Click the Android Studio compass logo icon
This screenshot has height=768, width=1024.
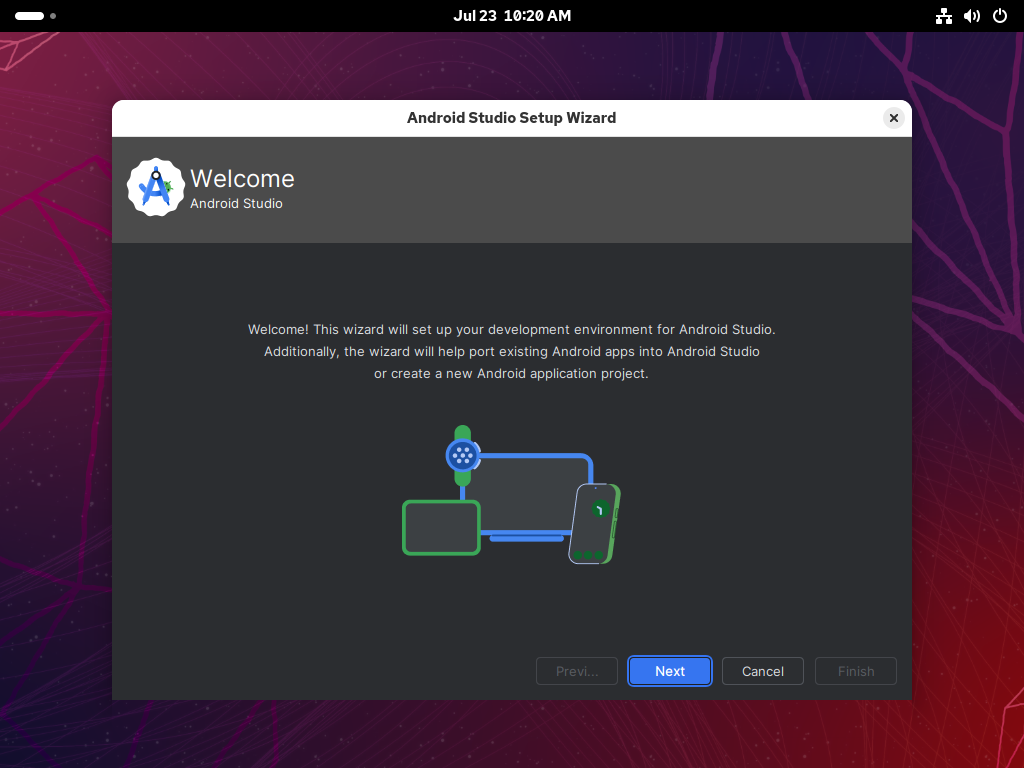pyautogui.click(x=155, y=187)
